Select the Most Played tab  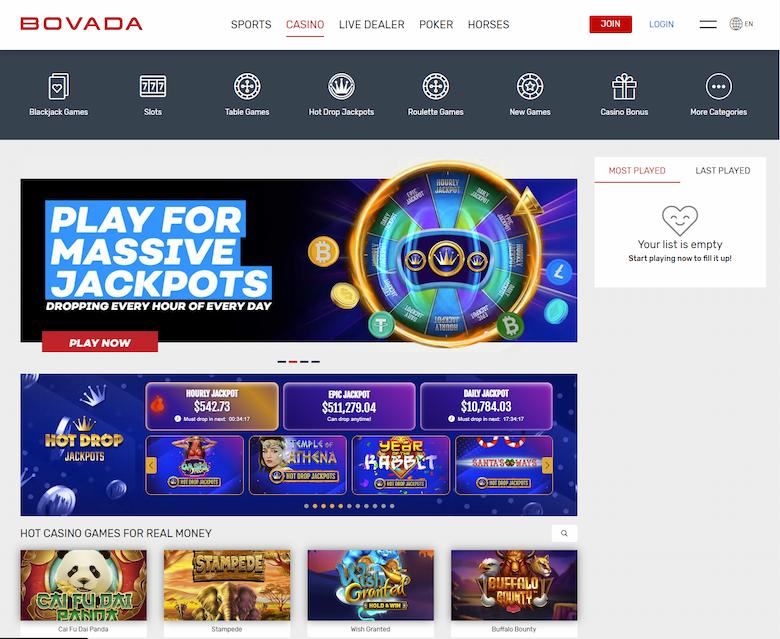(637, 171)
